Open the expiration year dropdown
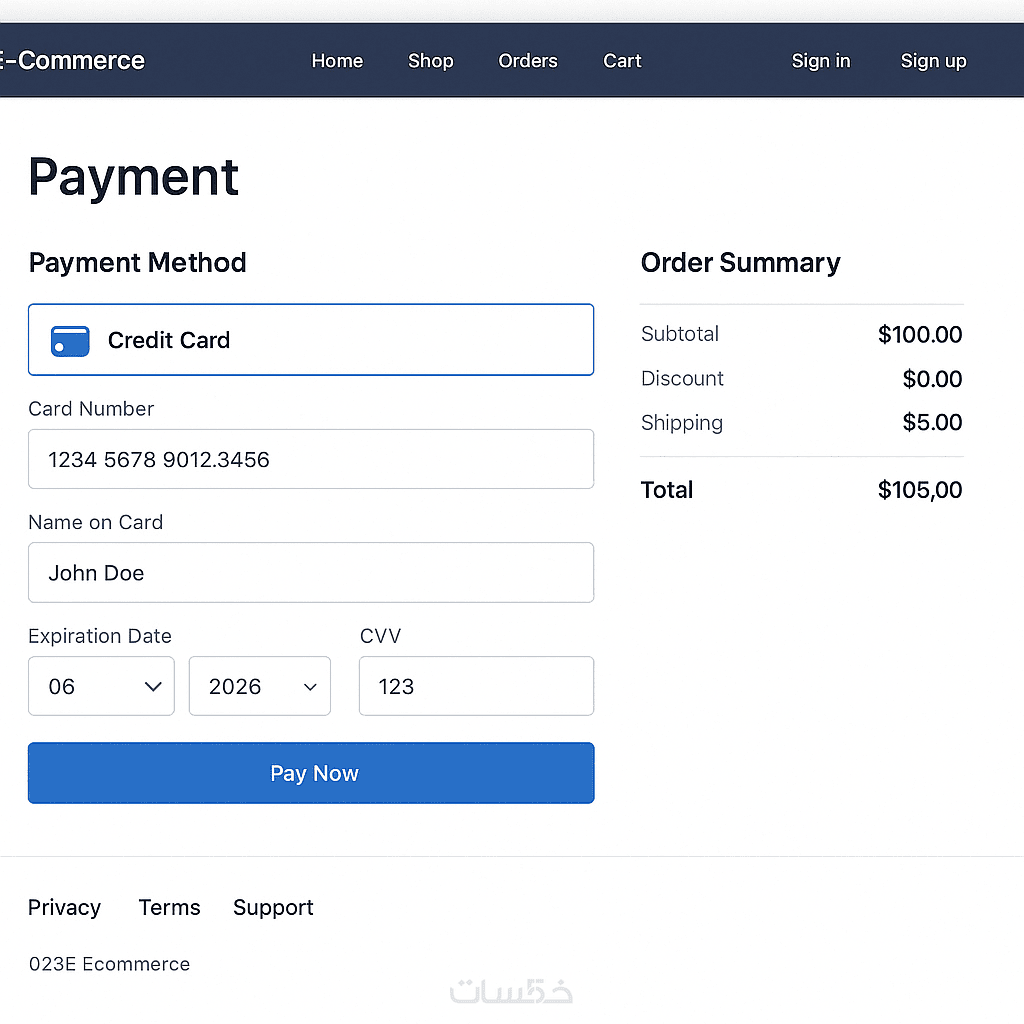The image size is (1024, 1024). tap(259, 686)
